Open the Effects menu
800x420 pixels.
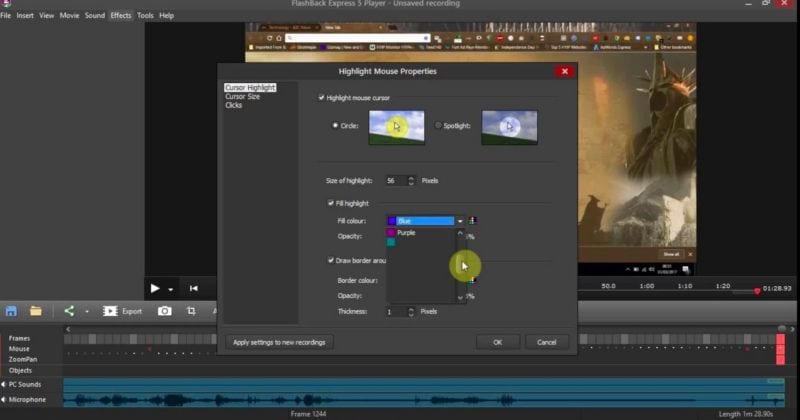tap(121, 15)
